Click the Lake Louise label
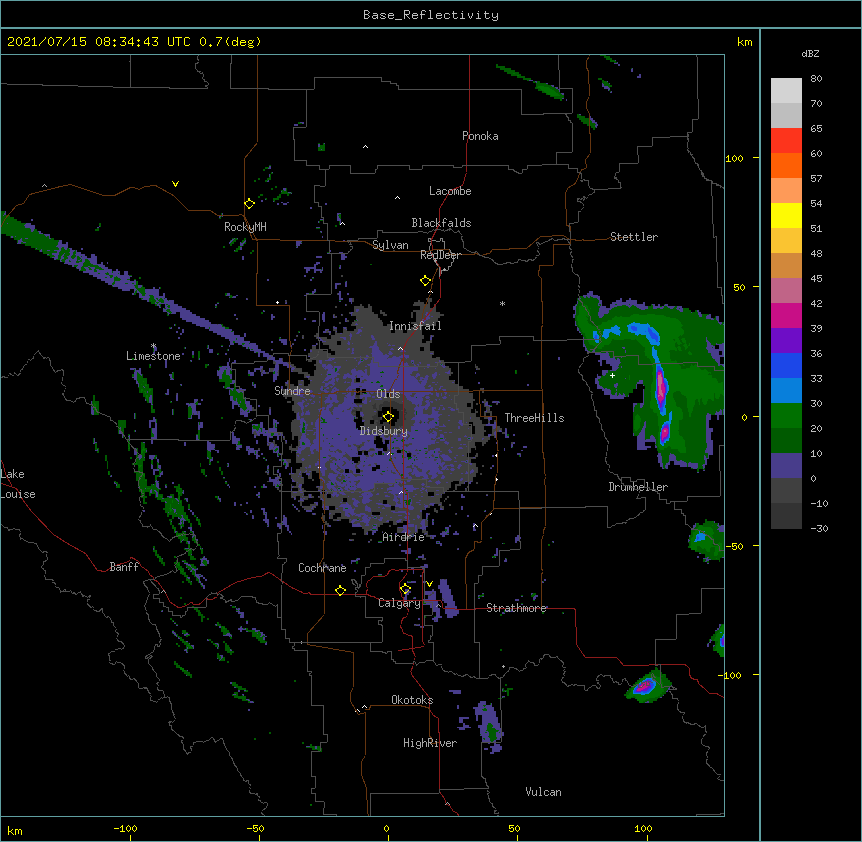Image resolution: width=862 pixels, height=842 pixels. click(18, 484)
